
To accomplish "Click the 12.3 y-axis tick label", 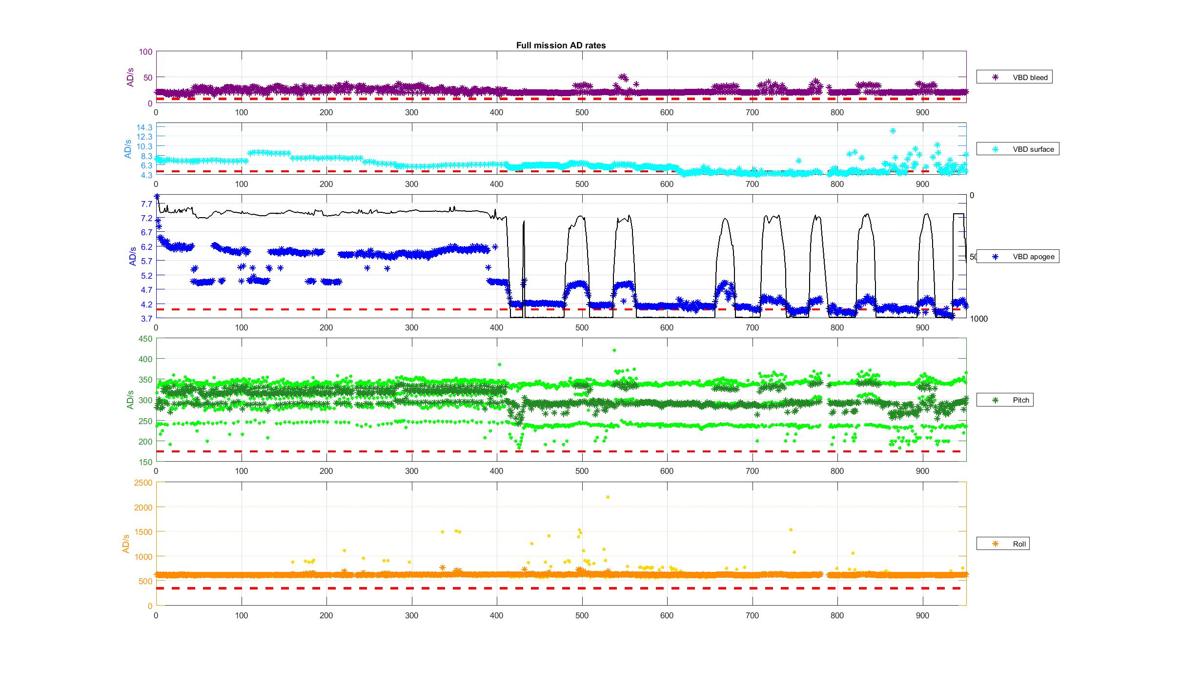I will coord(145,137).
